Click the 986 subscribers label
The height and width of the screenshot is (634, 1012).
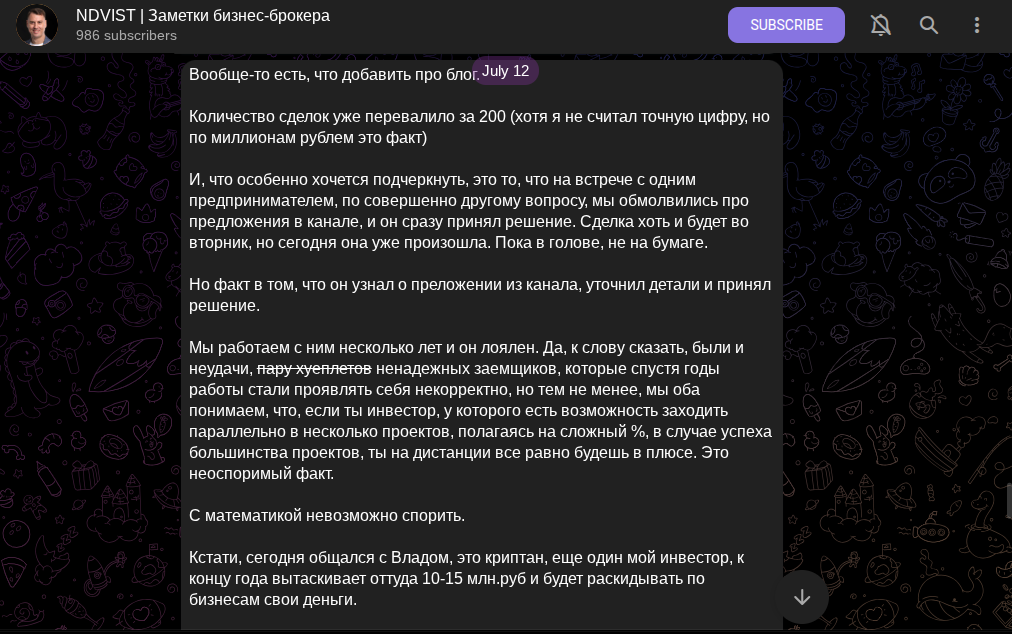pos(126,36)
